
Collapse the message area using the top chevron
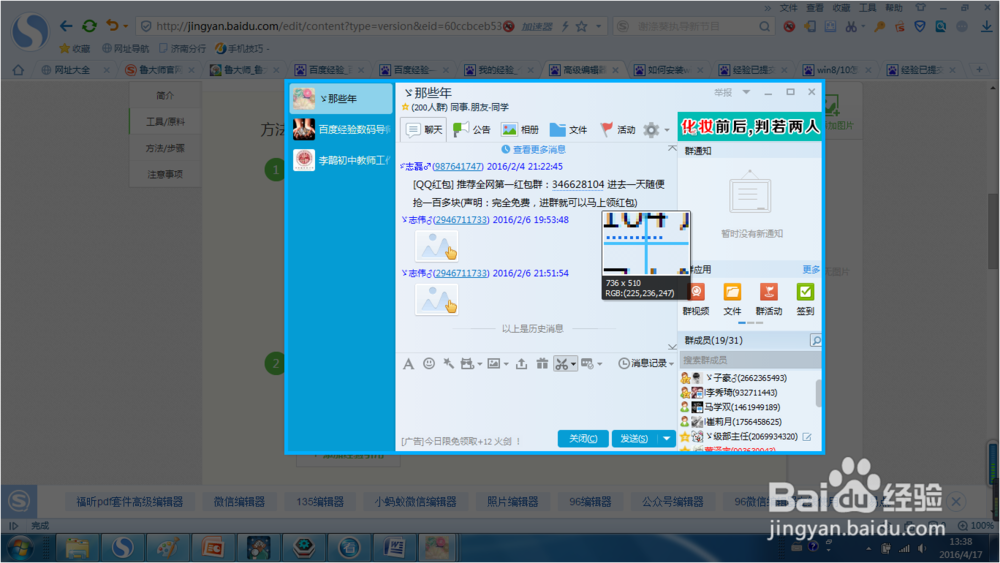click(672, 148)
